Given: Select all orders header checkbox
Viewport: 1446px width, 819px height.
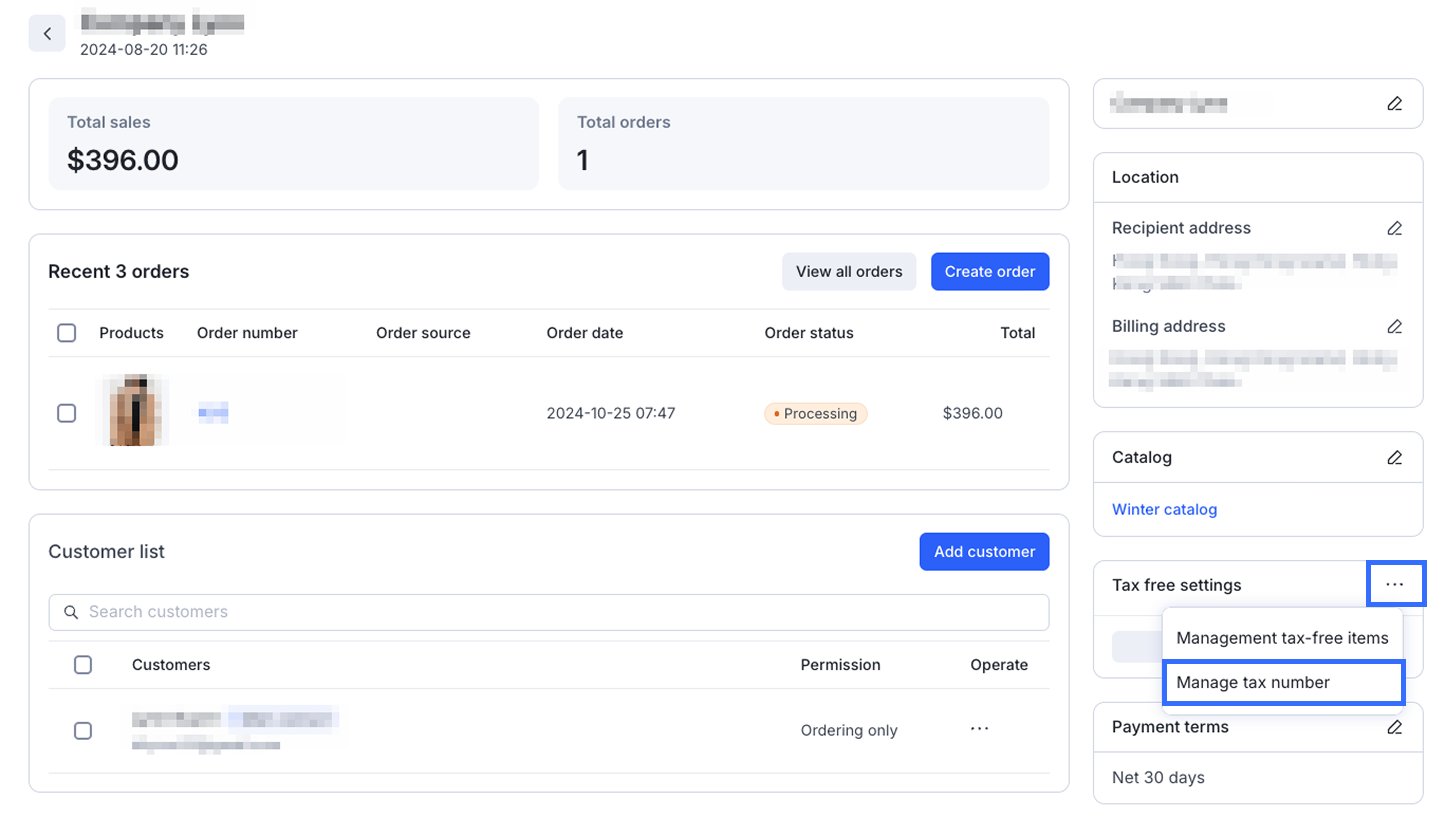Looking at the screenshot, I should [66, 333].
